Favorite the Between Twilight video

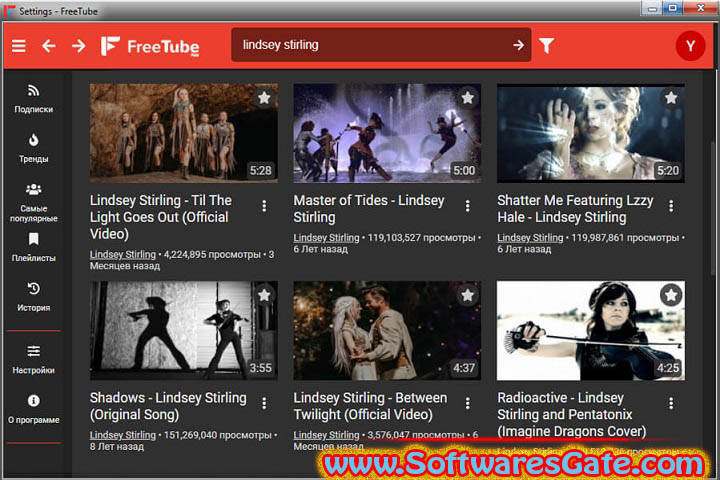(467, 295)
